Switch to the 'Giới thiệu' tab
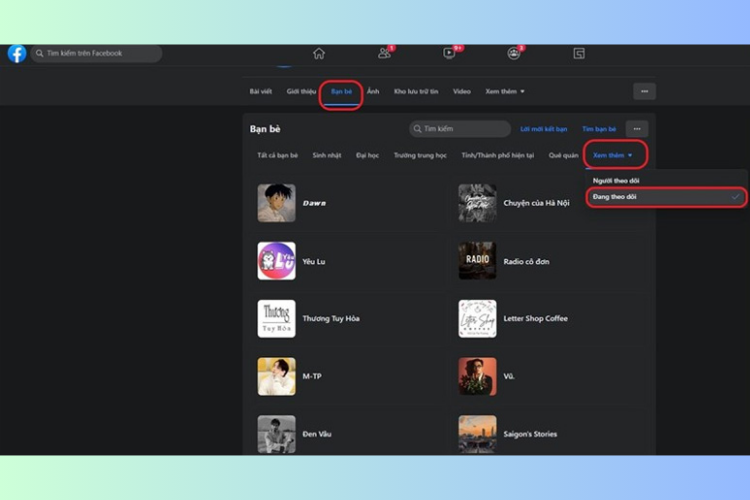The width and height of the screenshot is (750, 500). tap(301, 91)
